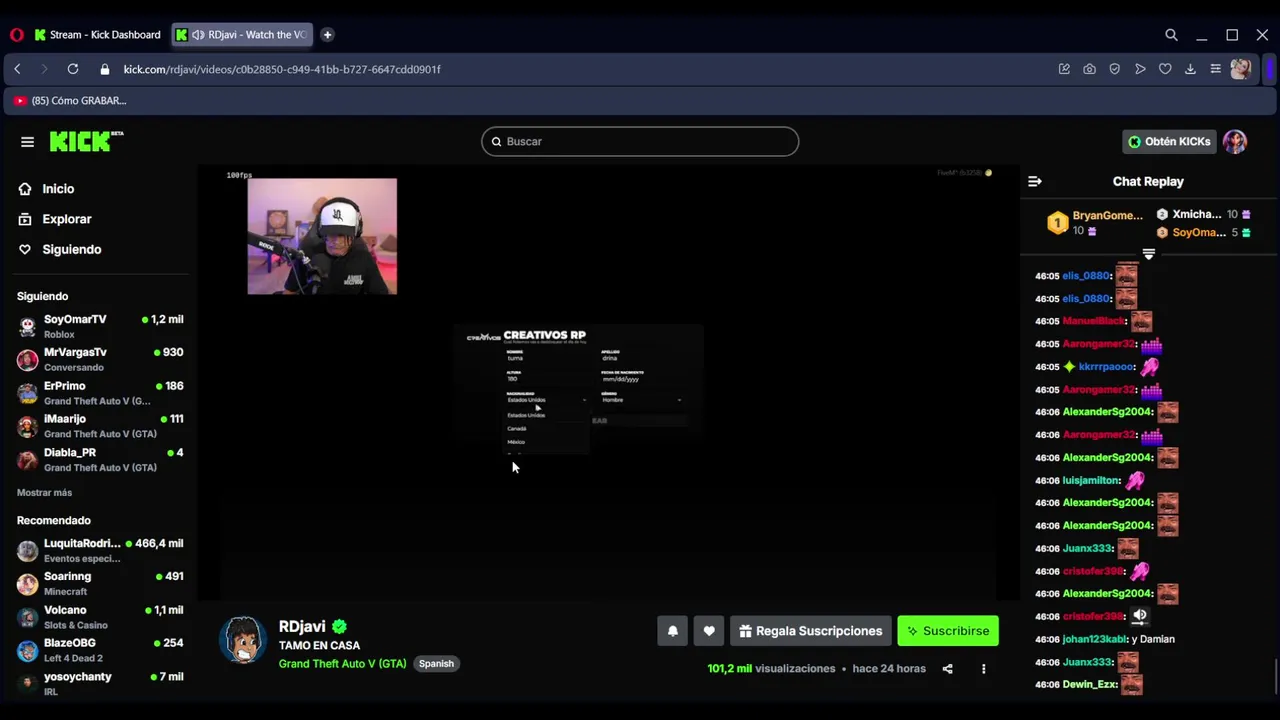1280x720 pixels.
Task: Share this video using the share icon
Action: tap(947, 669)
